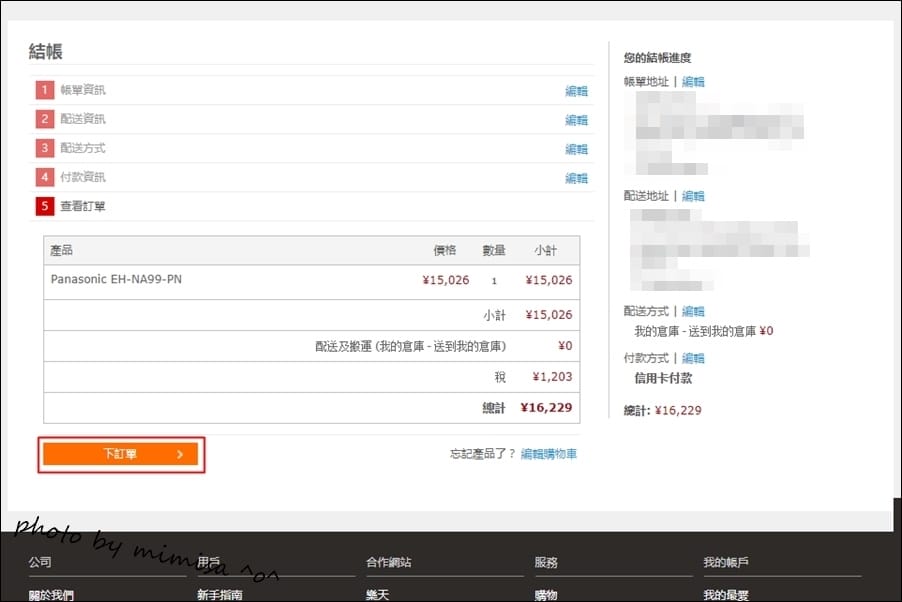Edit the 付款方式 credit card option

click(693, 357)
